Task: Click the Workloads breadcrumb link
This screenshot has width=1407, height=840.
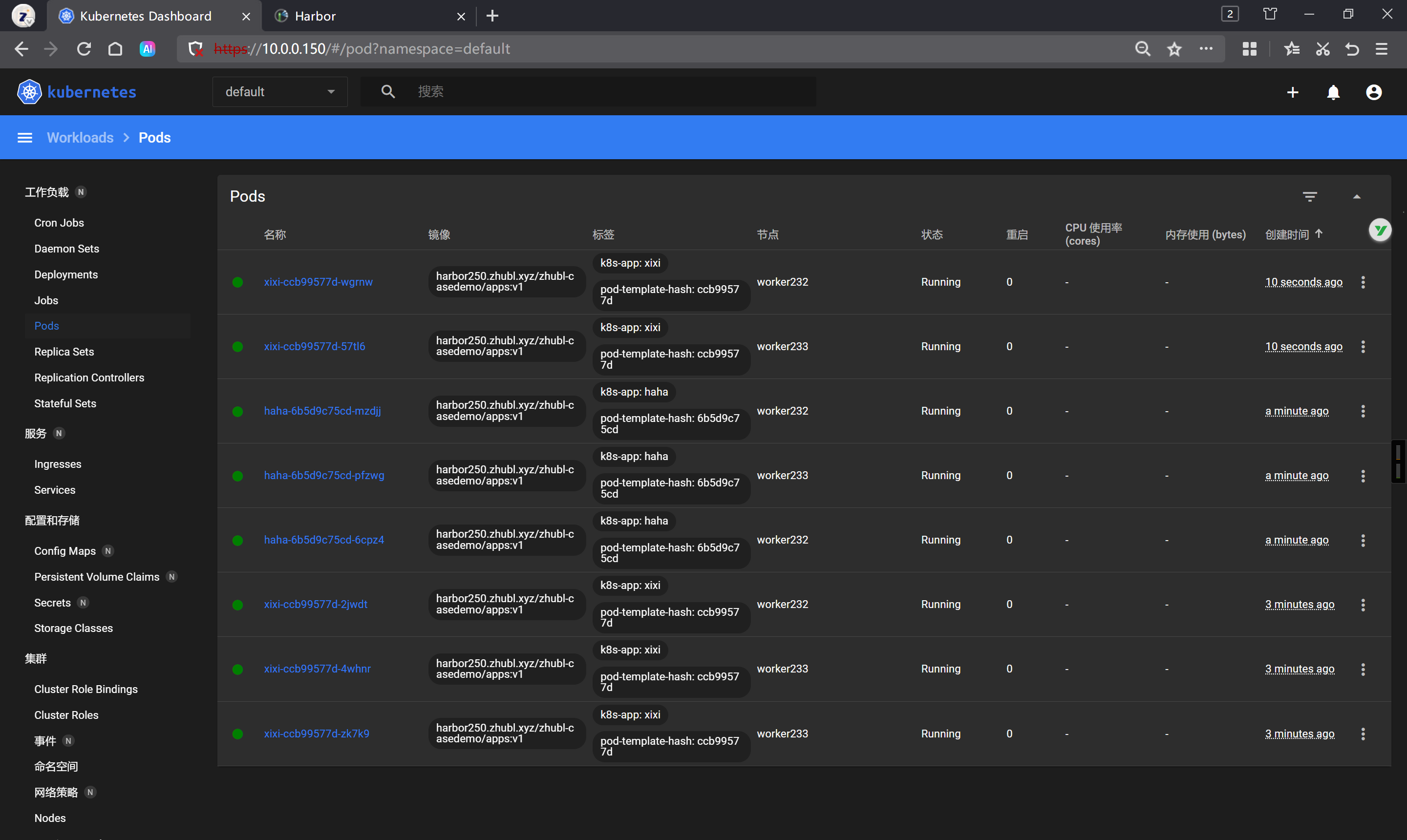Action: pos(80,138)
